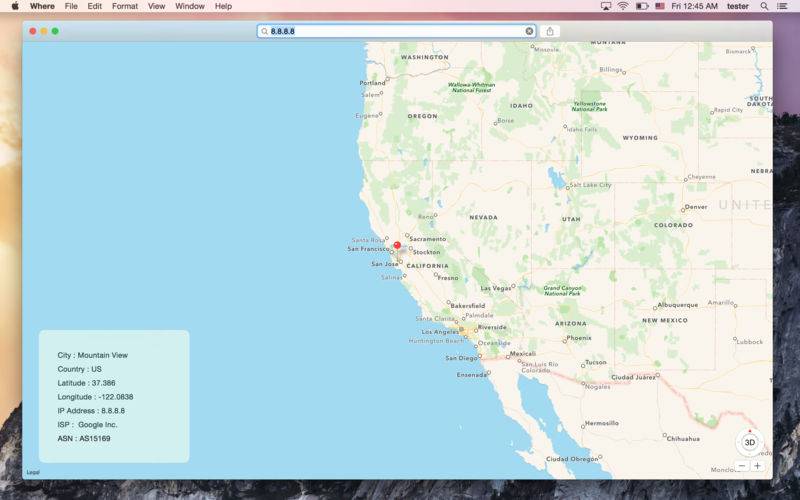
Task: Click the US flag input source icon
Action: 660,6
